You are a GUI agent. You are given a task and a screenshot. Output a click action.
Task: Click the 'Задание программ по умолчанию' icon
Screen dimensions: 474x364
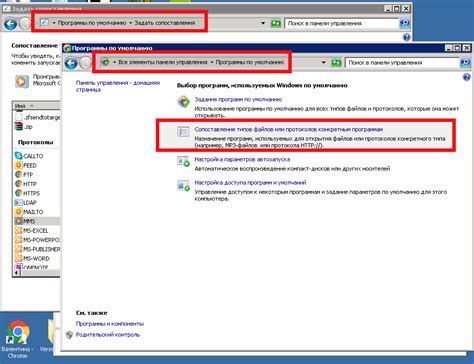184,102
